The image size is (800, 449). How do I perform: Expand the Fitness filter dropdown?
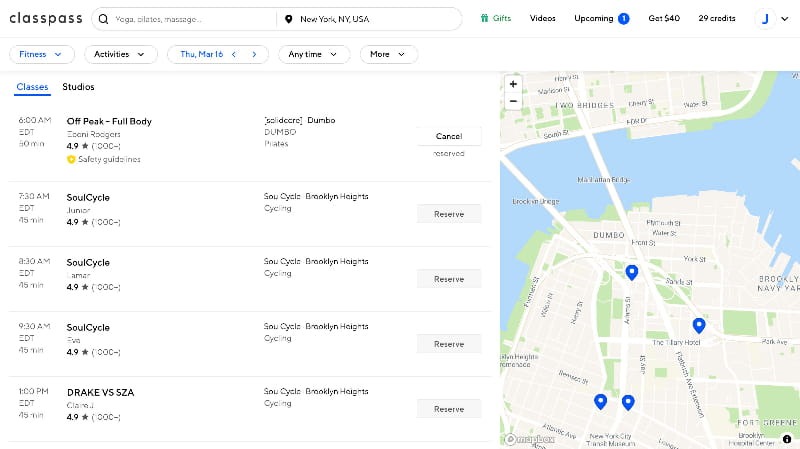[x=41, y=54]
